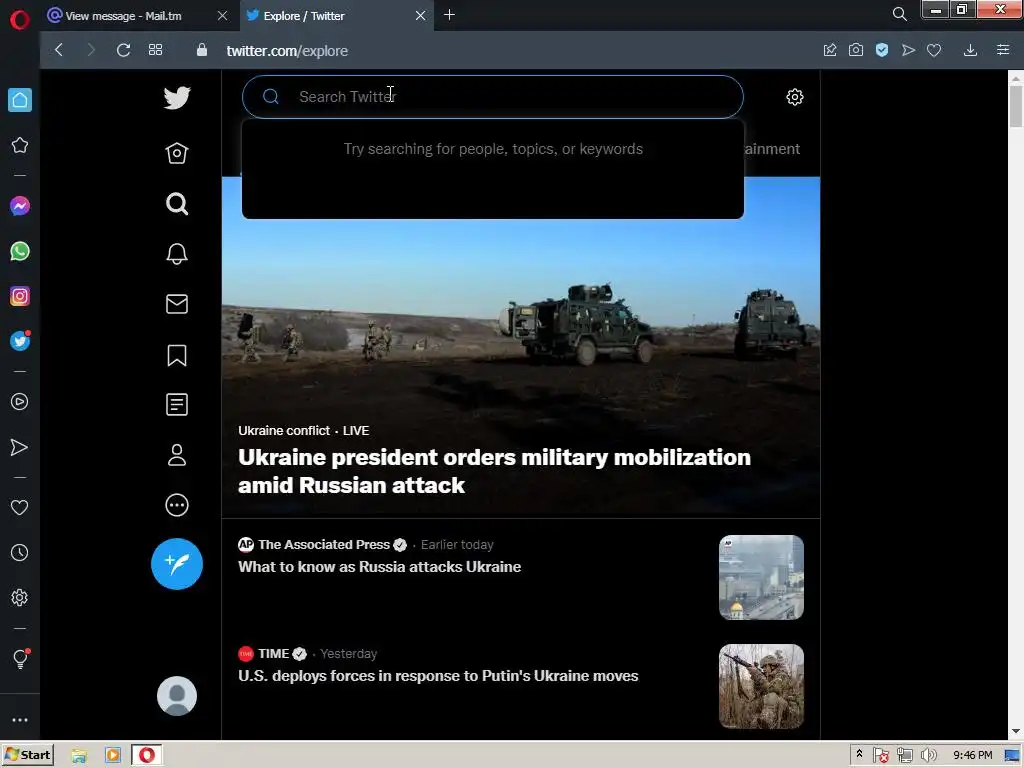Open Twitter Profile page
The width and height of the screenshot is (1024, 768).
(177, 455)
